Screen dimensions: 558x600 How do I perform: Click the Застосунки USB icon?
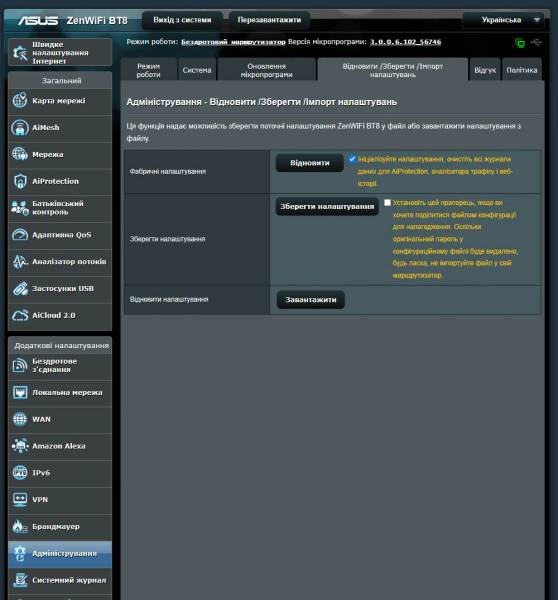point(20,289)
